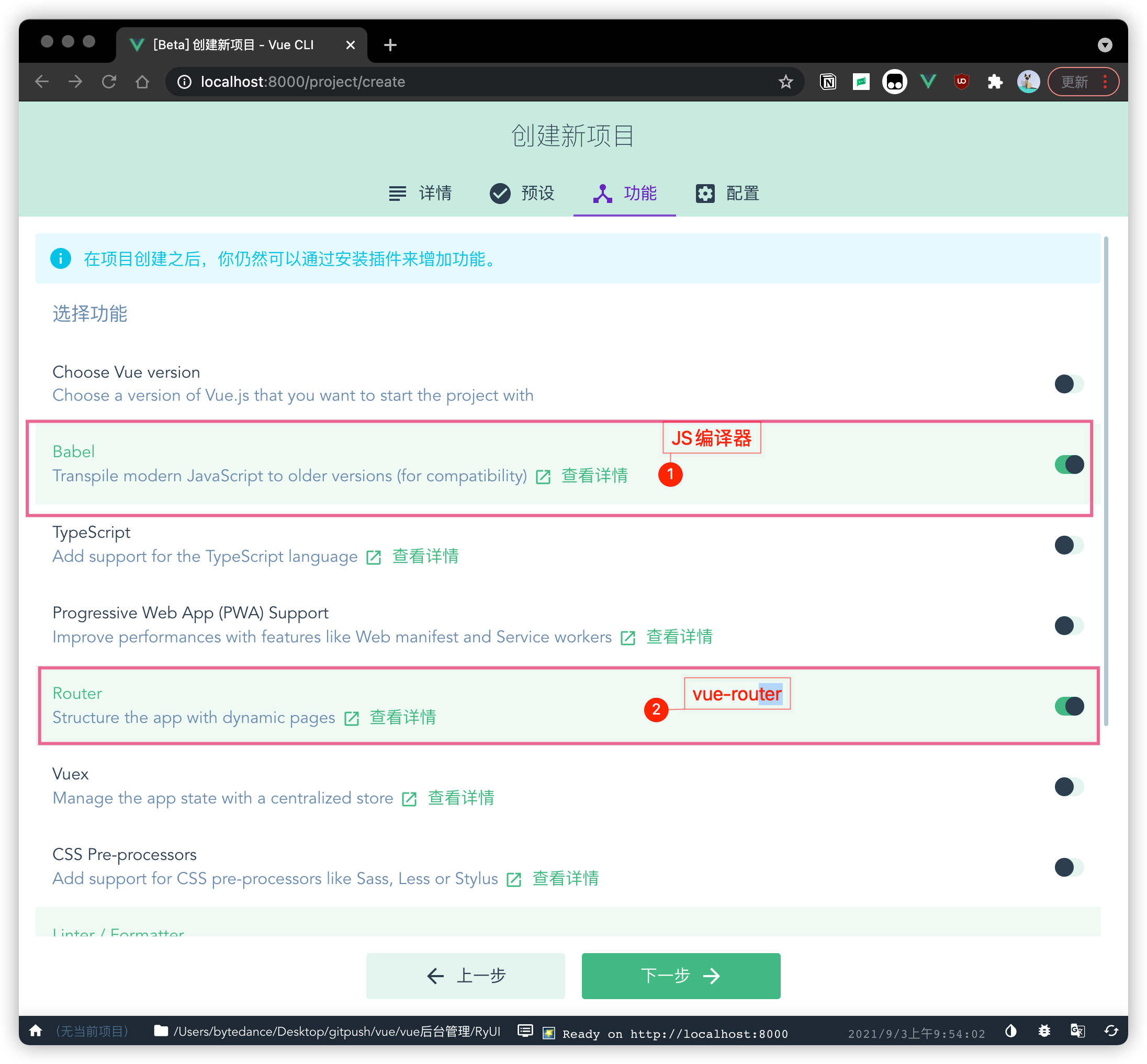Open external link icon for PWA Support
Screen dimensions: 1147x1064
click(627, 638)
